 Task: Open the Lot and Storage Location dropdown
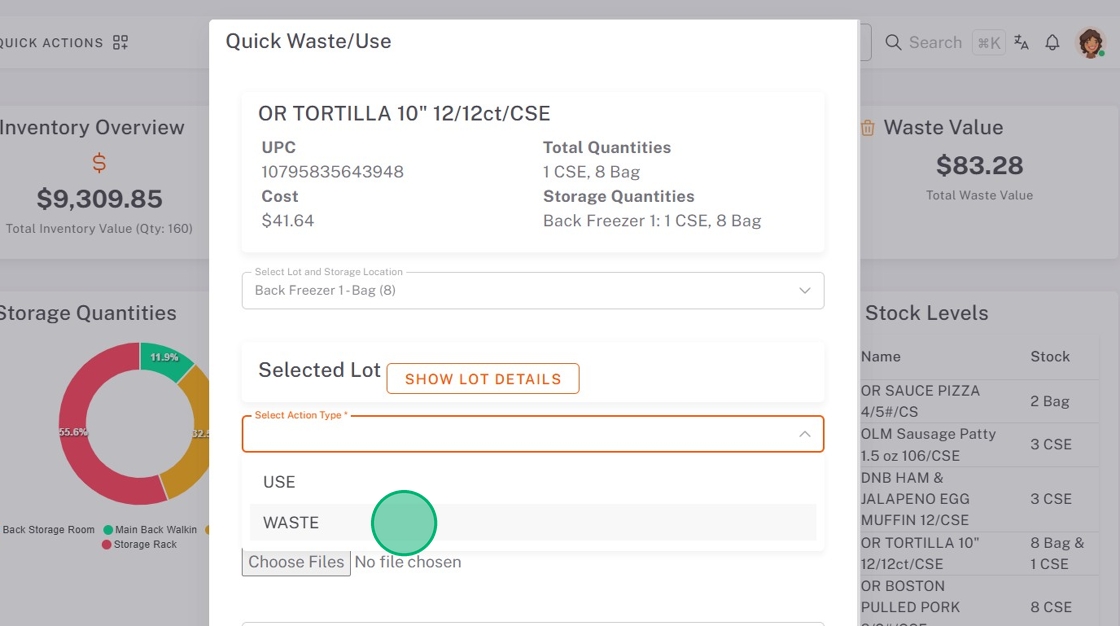[520, 291]
